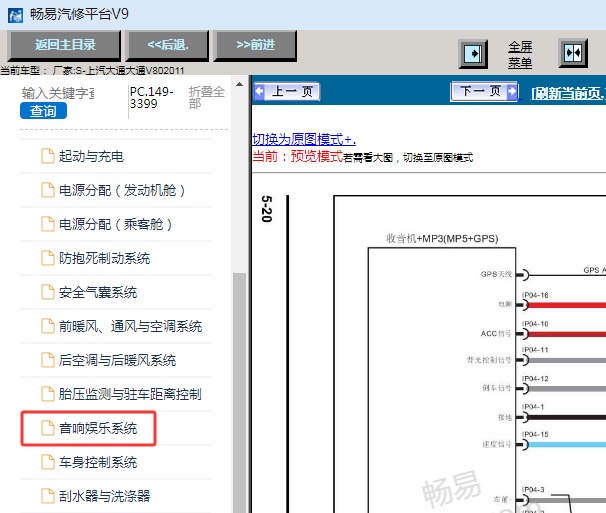606x513 pixels.
Task: Click the 切换为原图模式+ link
Action: click(304, 139)
